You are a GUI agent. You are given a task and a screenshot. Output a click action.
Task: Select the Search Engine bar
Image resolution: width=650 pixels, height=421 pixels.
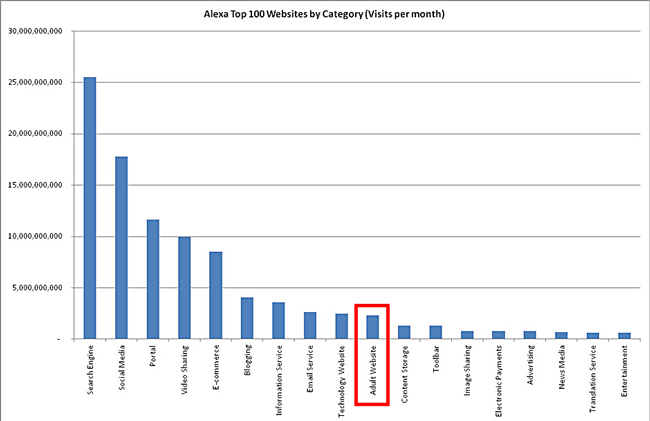90,208
